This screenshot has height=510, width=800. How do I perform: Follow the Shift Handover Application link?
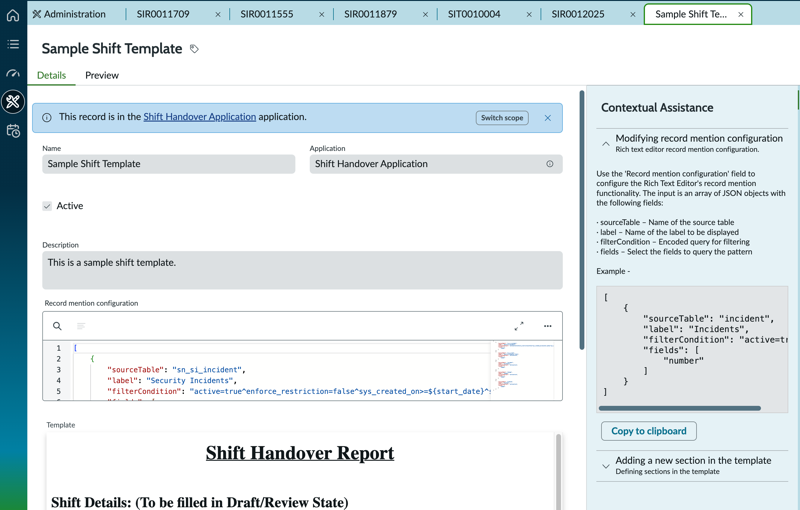point(199,117)
